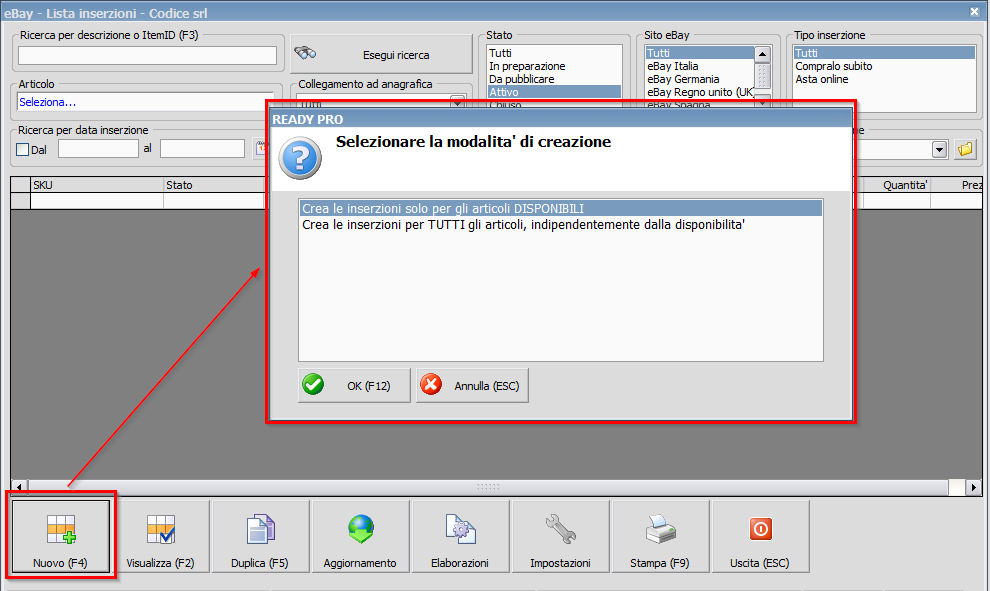Click the 'al' end date field
Viewport: 990px width, 591px height.
click(202, 149)
